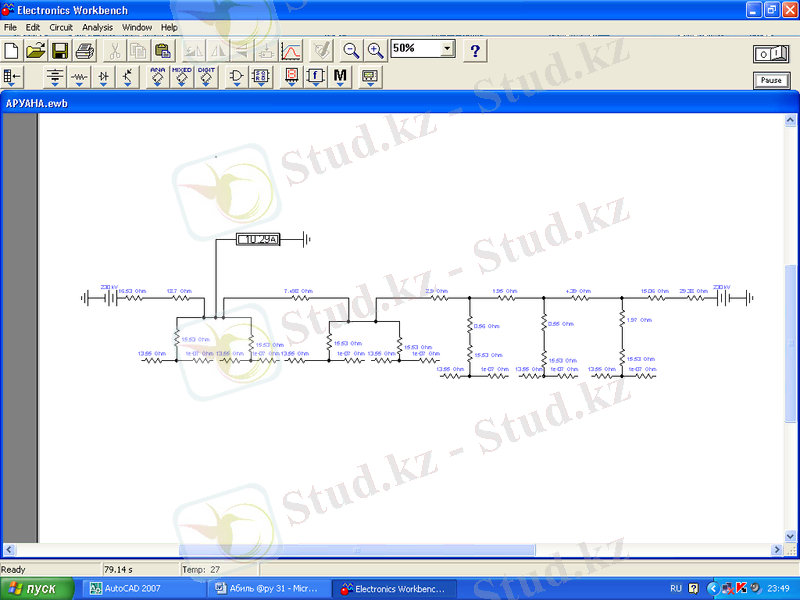Click the APУAHA.ewb window title bar
The height and width of the screenshot is (600, 800).
point(400,103)
